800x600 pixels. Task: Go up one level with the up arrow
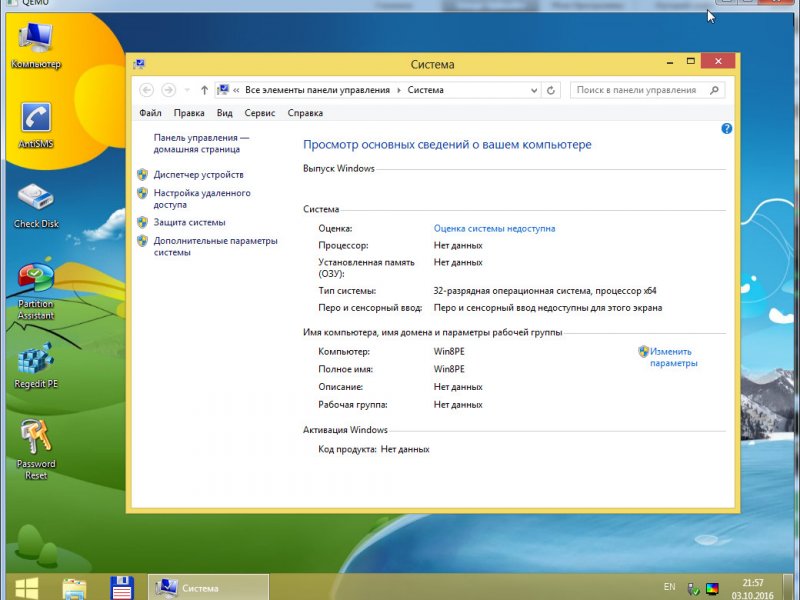pyautogui.click(x=204, y=90)
